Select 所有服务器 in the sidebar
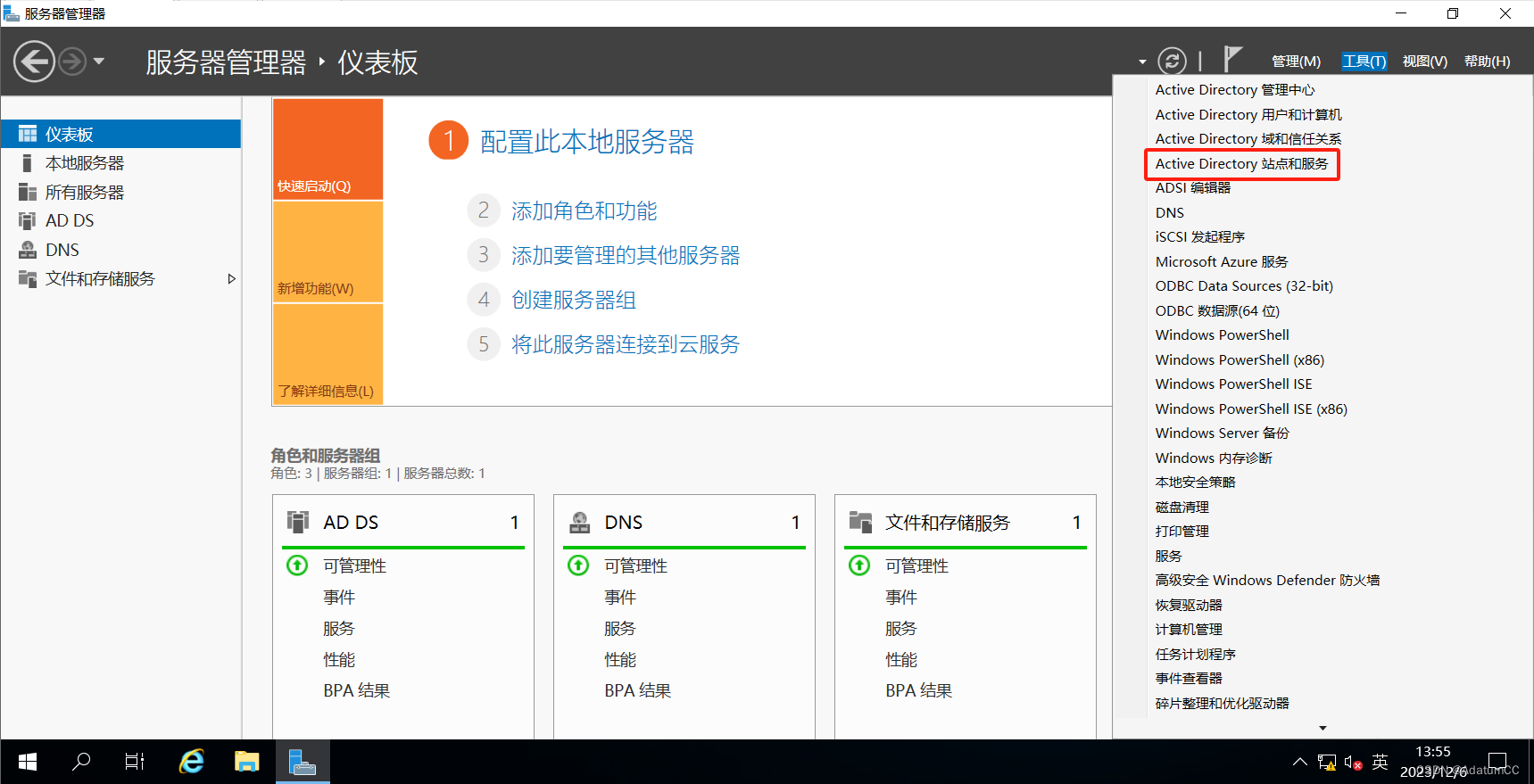The height and width of the screenshot is (784, 1534). click(120, 192)
